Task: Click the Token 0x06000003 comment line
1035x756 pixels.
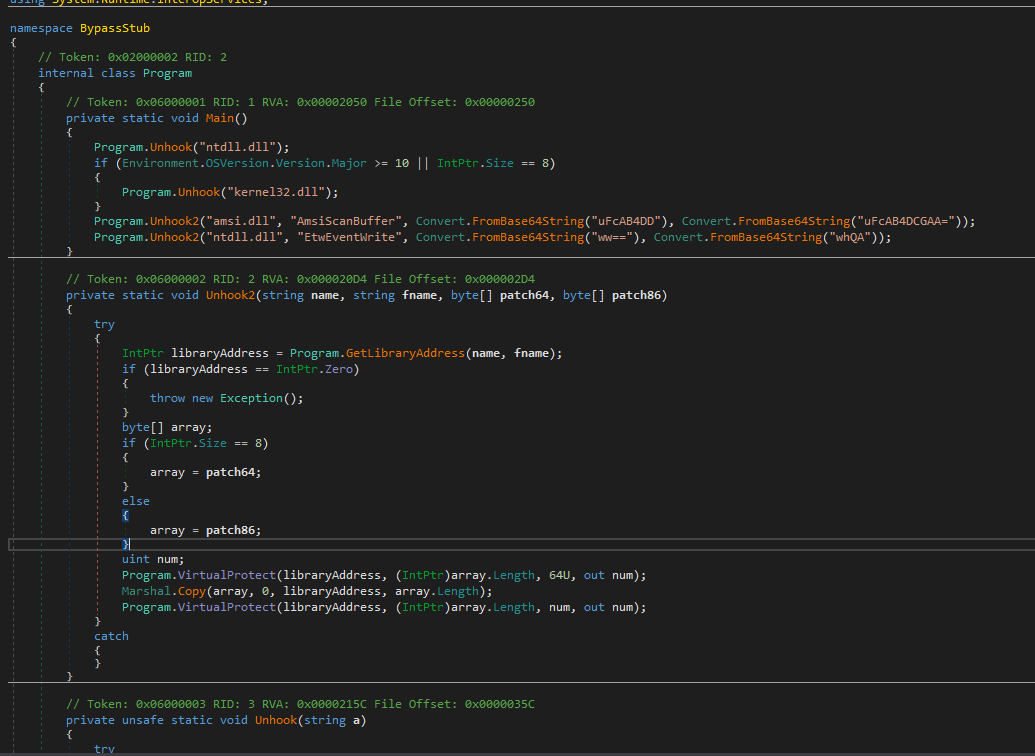Action: point(300,704)
